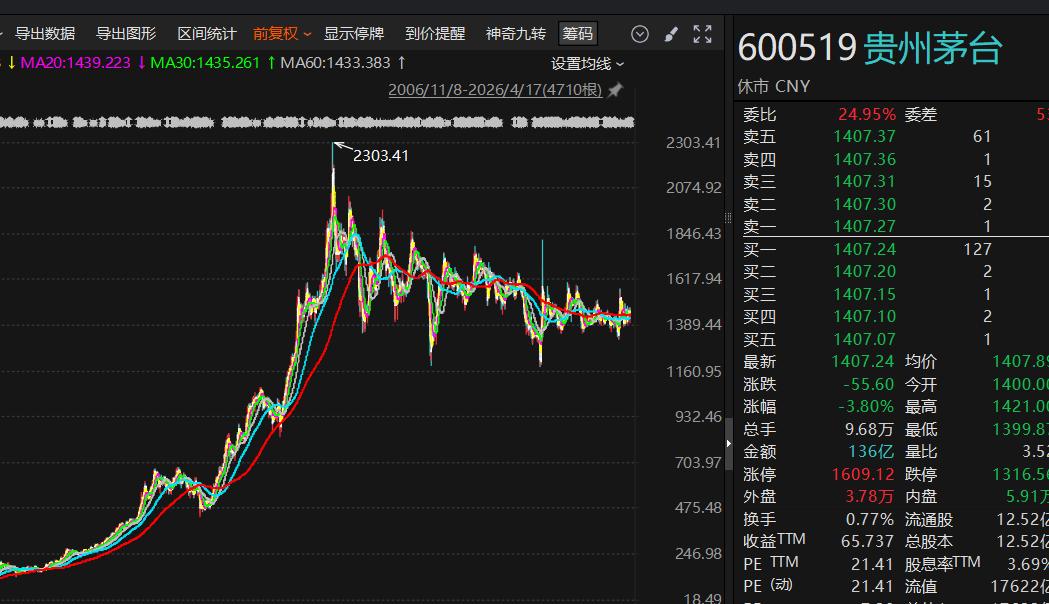This screenshot has height=604, width=1049.
Task: Select 买三 price 1407.15
Action: coord(864,294)
